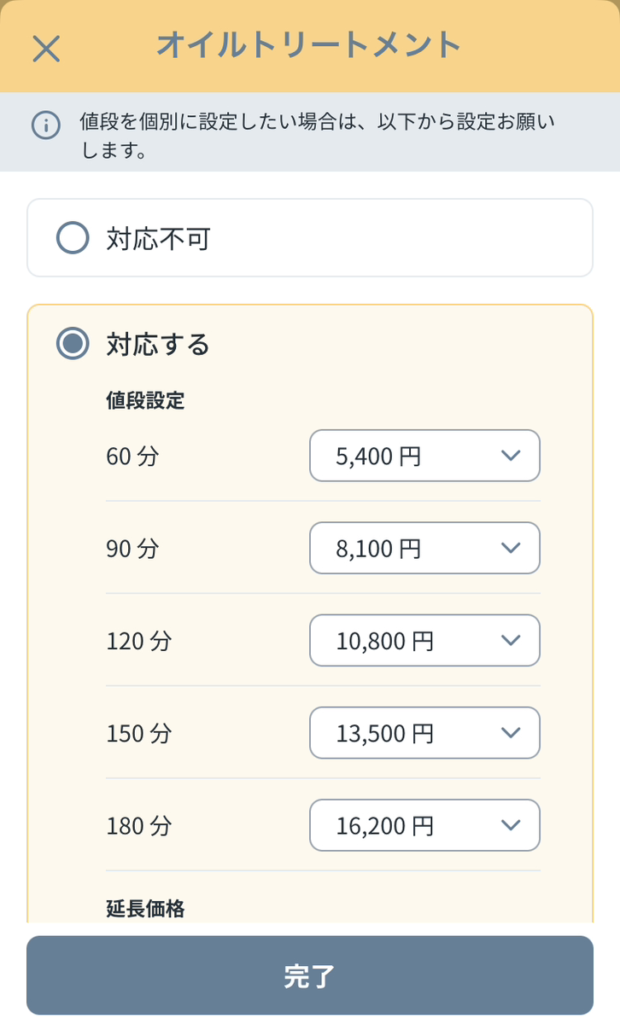Open the 120分 price dropdown showing 10,800円
This screenshot has width=620, height=1024.
(x=424, y=640)
